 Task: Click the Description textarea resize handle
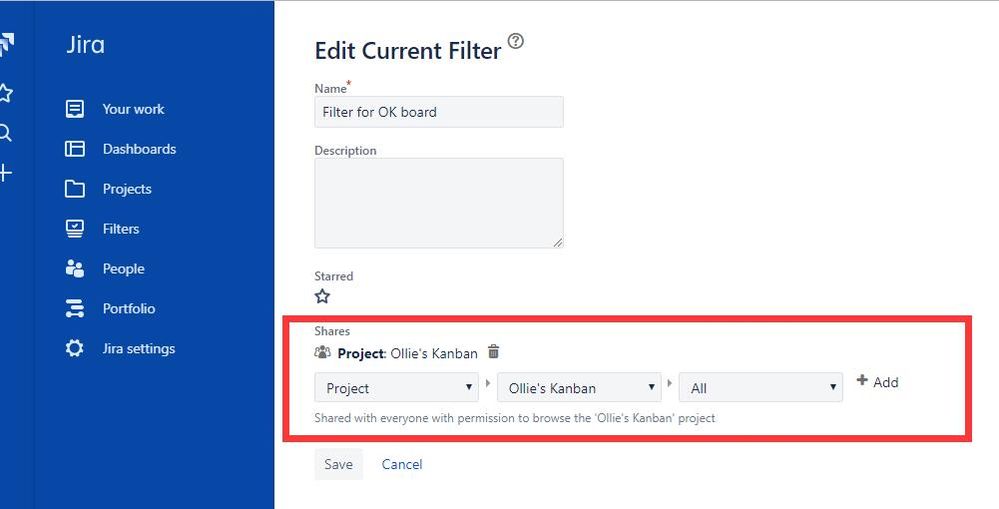pos(557,242)
